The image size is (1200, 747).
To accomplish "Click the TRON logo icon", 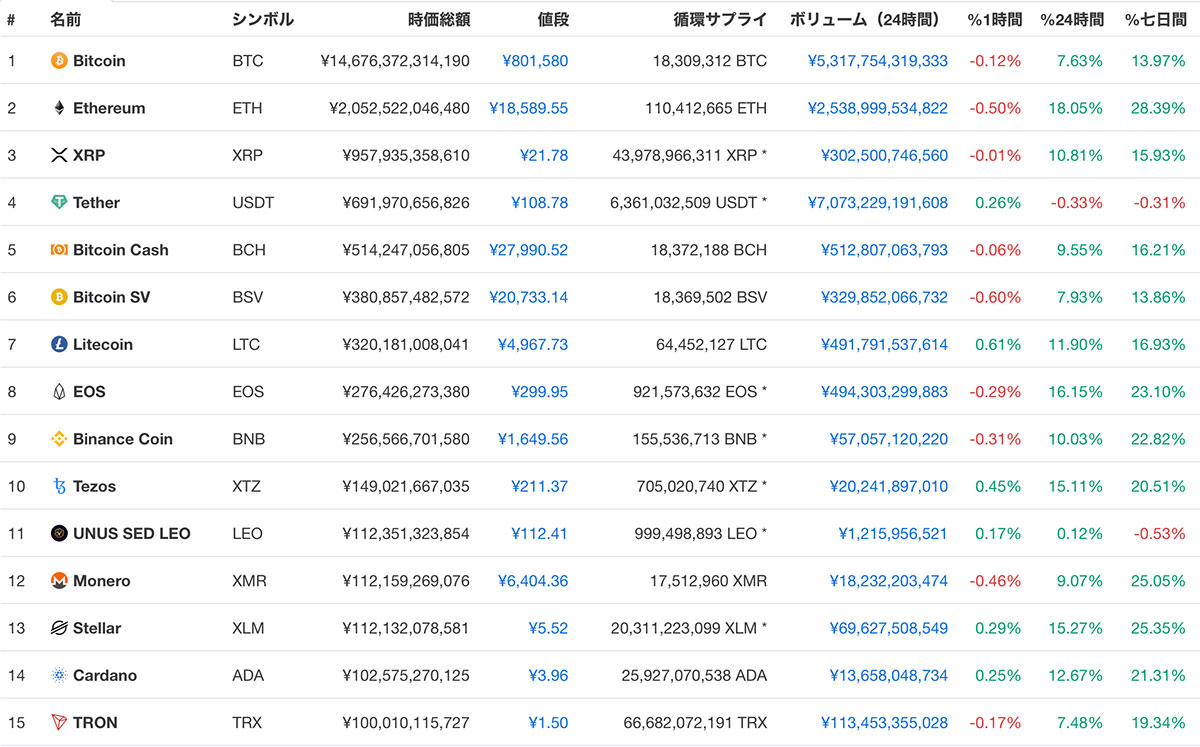I will [59, 722].
